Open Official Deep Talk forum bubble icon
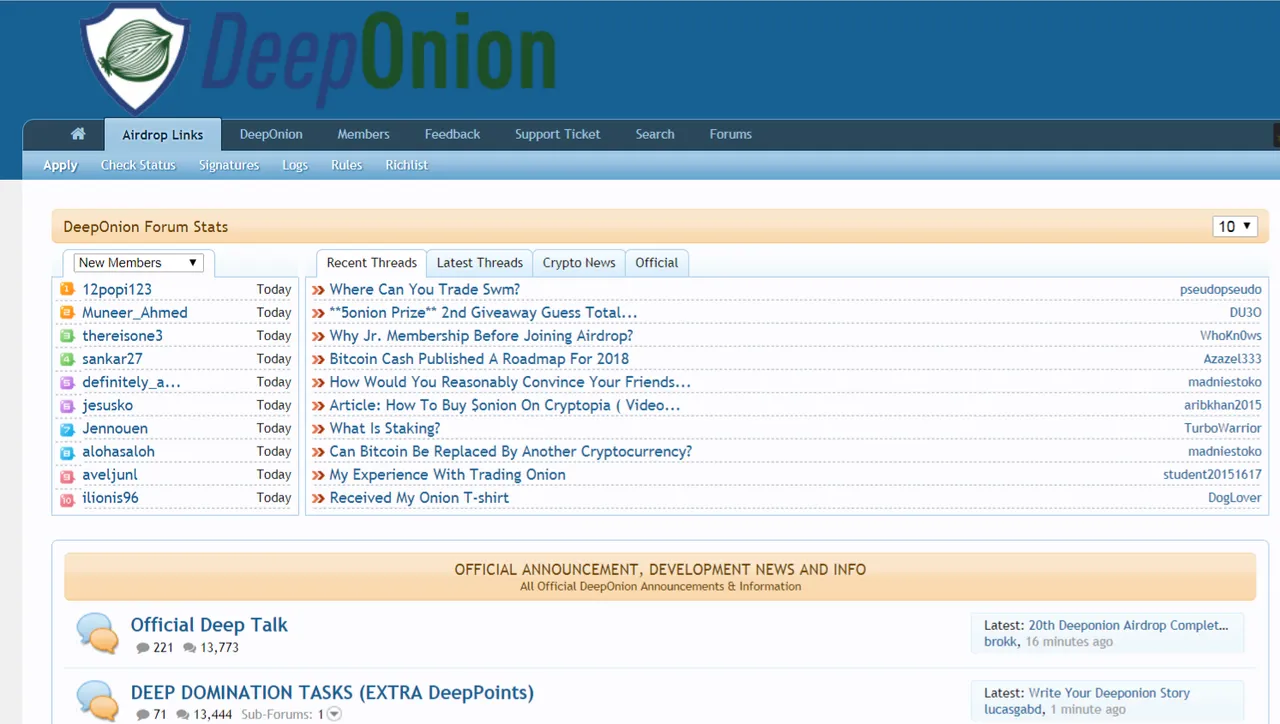Viewport: 1280px width, 724px height. [x=98, y=634]
